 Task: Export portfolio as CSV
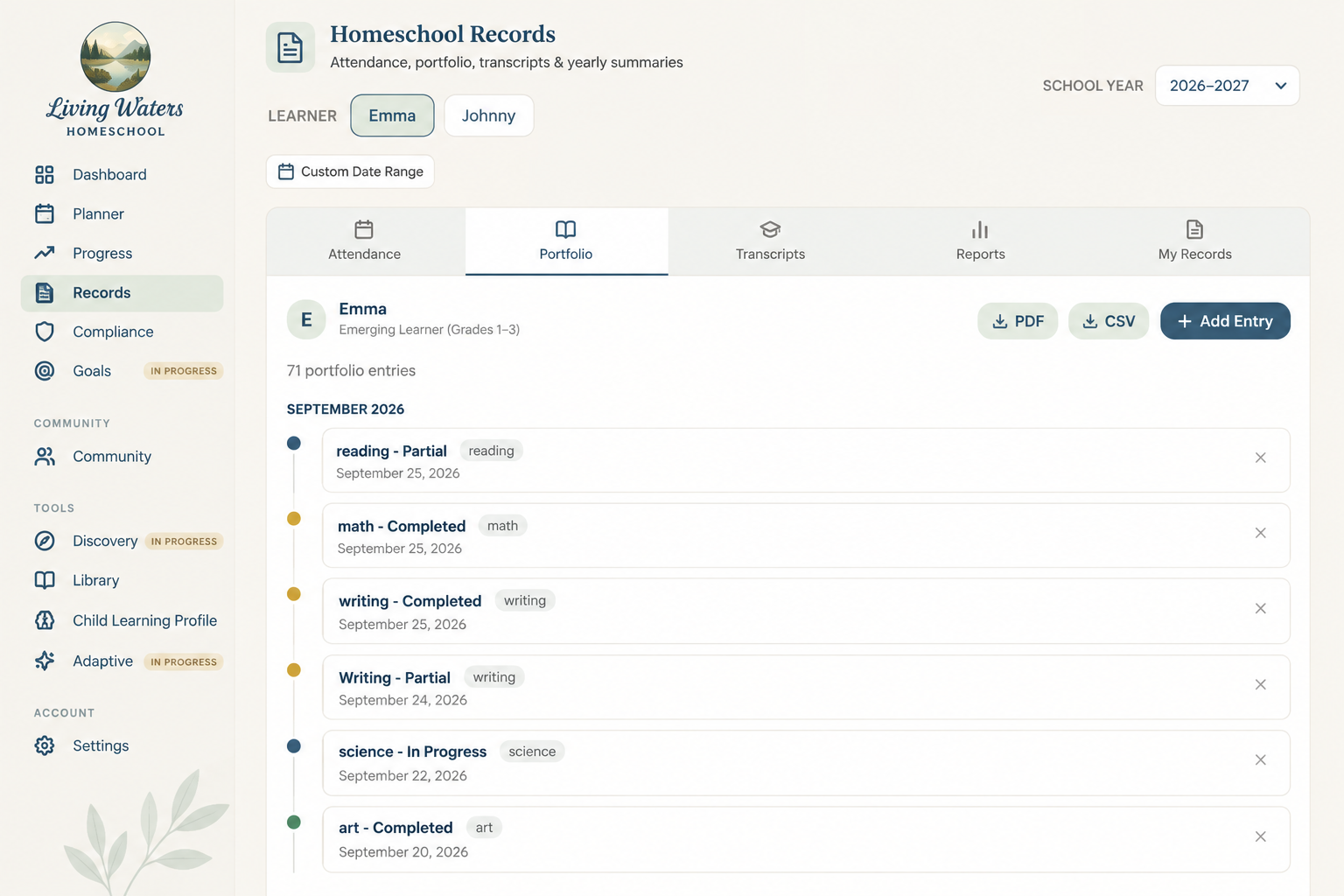click(1109, 321)
